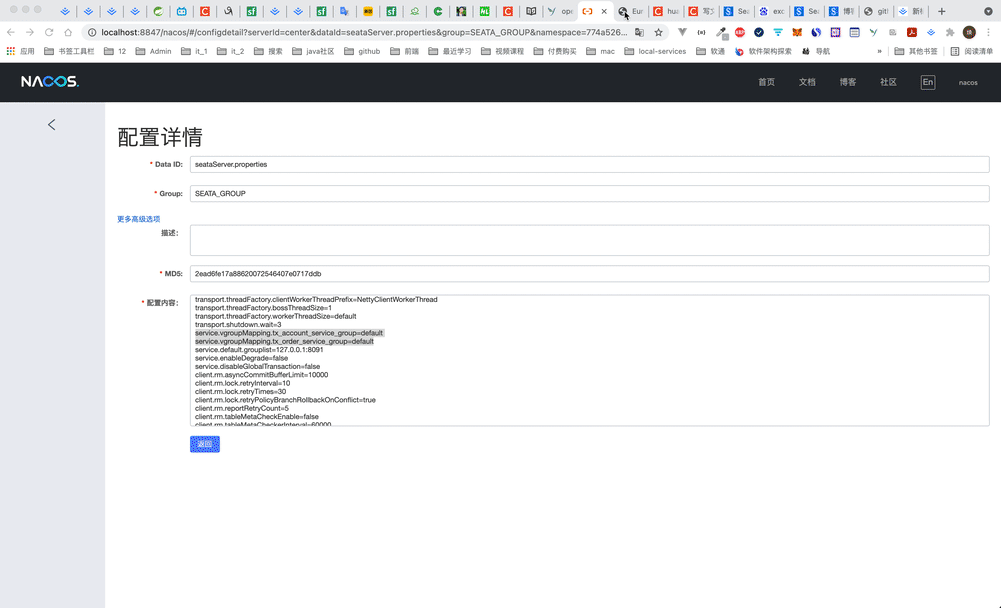
Task: Open Chrome's three-dot menu
Action: point(988,32)
